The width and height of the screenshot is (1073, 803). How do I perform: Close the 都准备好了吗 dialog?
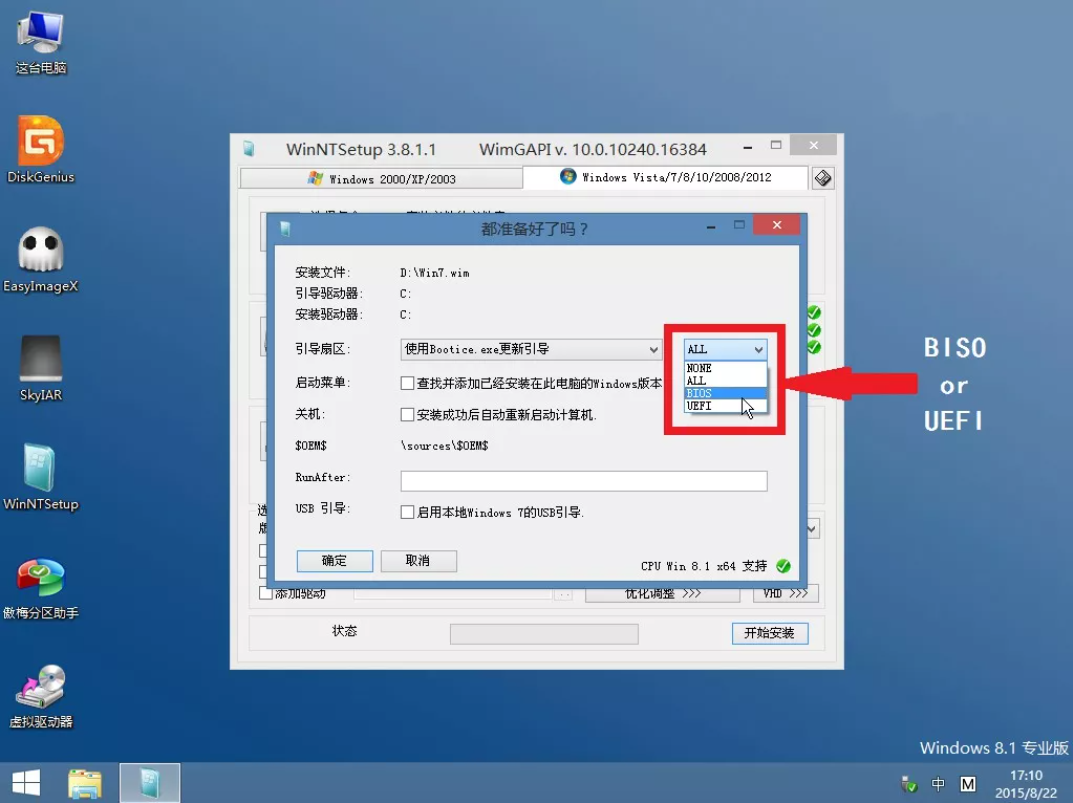click(777, 225)
